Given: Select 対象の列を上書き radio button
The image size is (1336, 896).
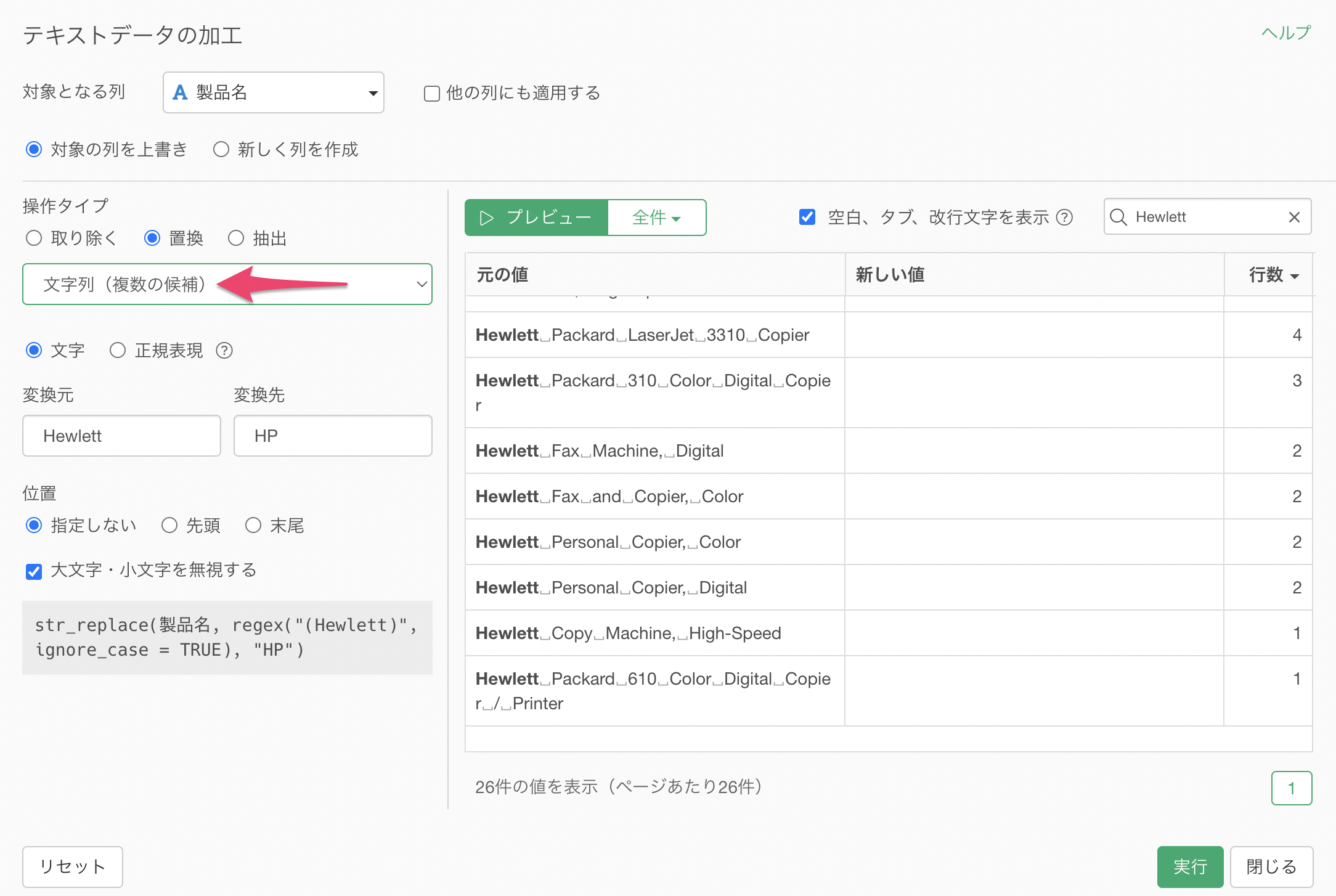Looking at the screenshot, I should click(34, 149).
